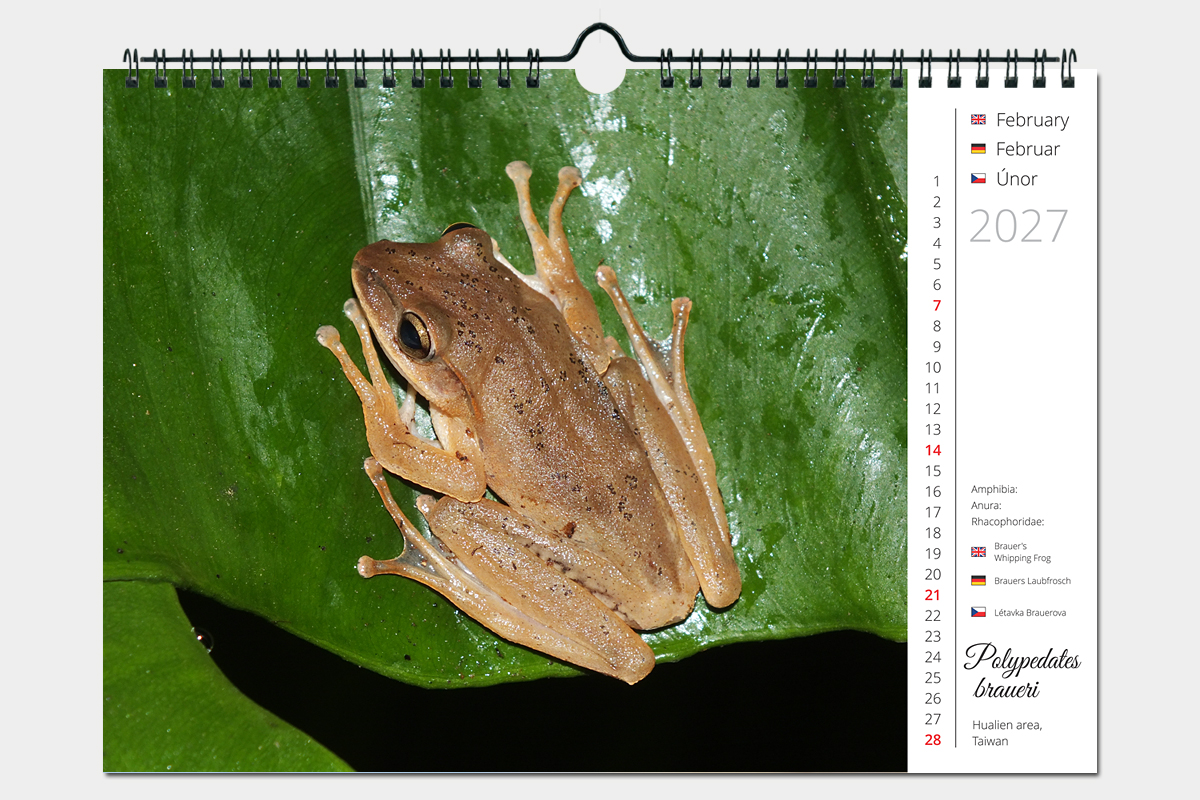The width and height of the screenshot is (1200, 800).
Task: Select the red date 28
Action: coord(933,740)
